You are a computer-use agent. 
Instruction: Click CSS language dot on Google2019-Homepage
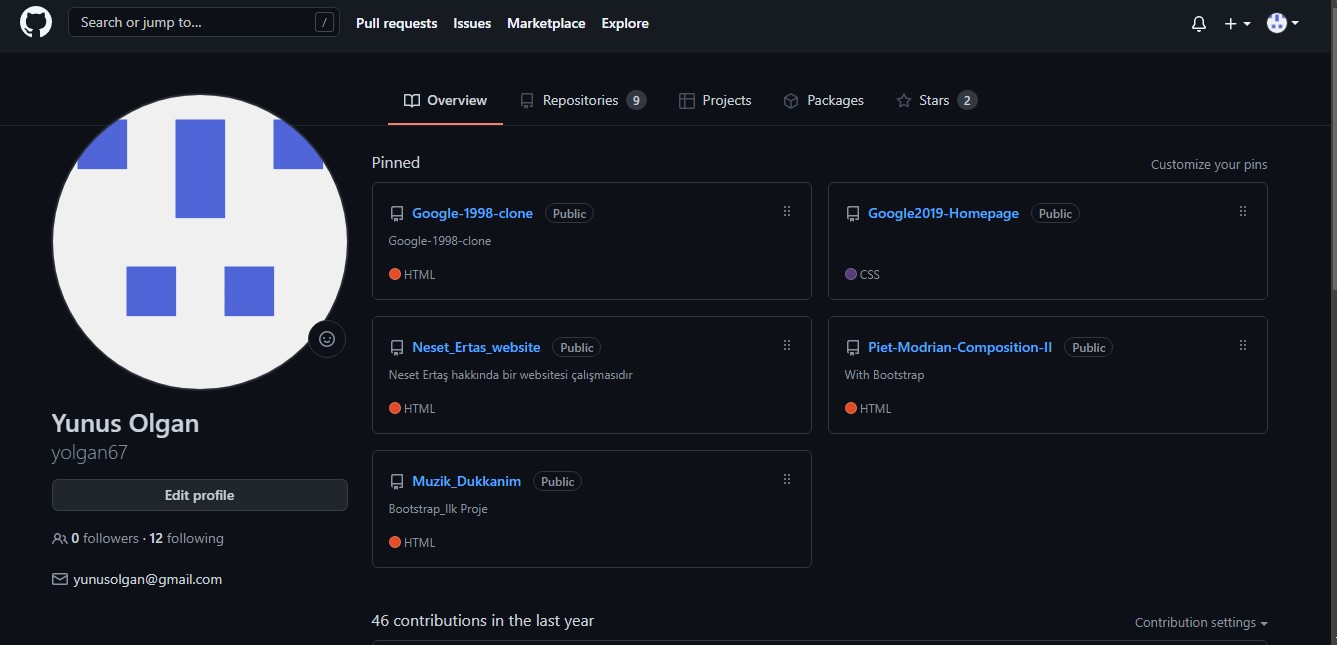coord(851,274)
